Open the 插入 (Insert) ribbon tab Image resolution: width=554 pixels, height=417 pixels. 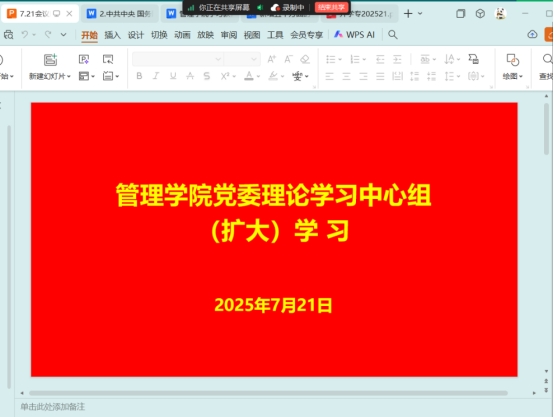(112, 35)
